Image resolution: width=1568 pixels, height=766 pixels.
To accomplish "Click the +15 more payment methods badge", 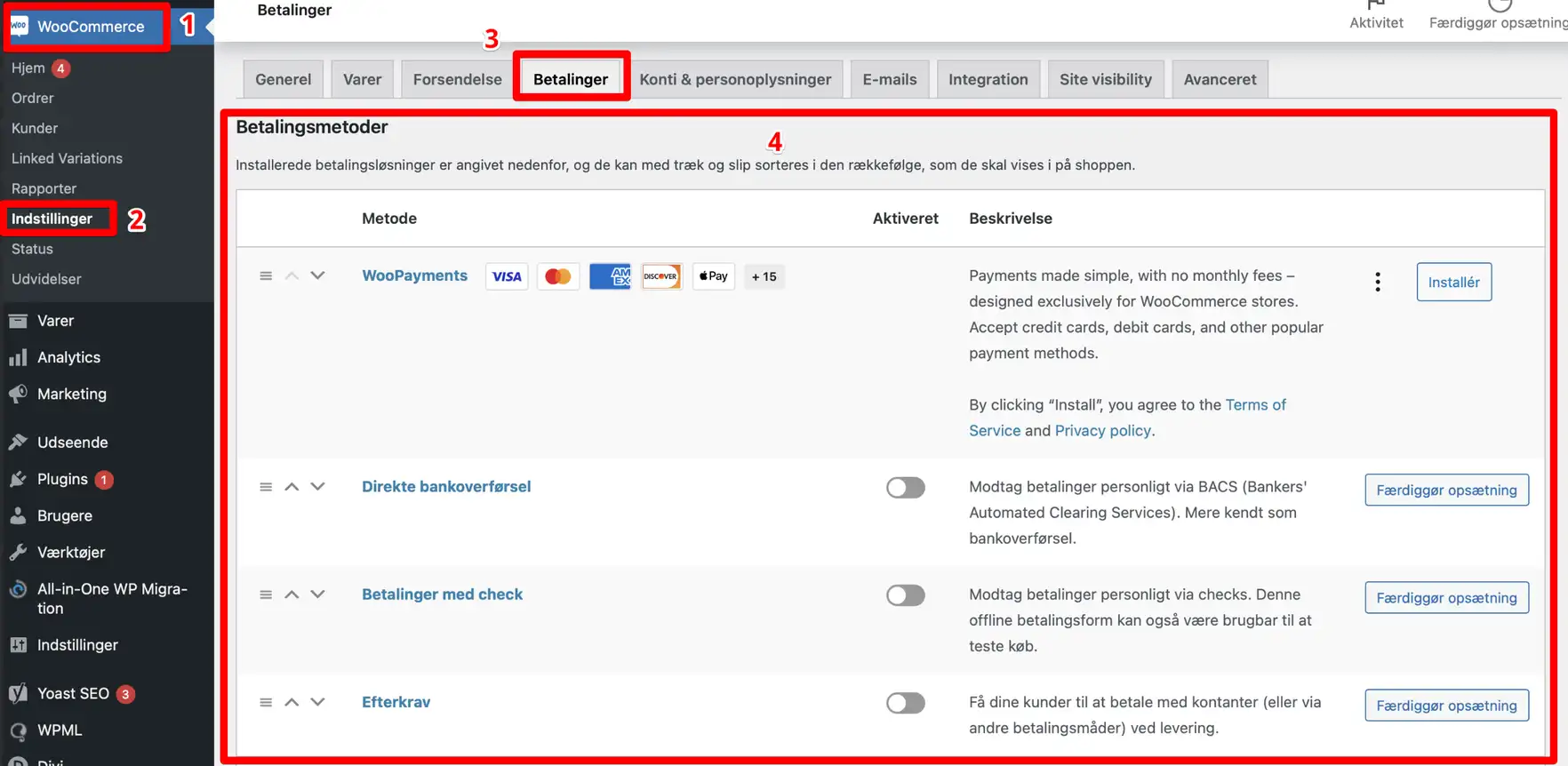I will [x=764, y=277].
